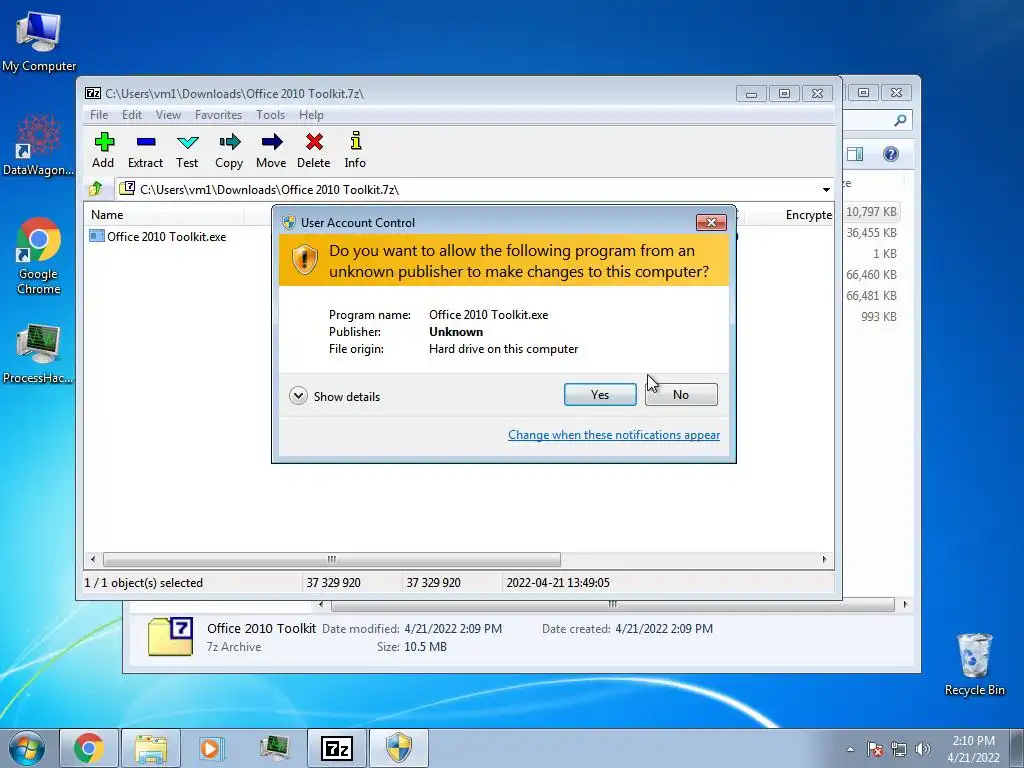This screenshot has width=1024, height=768.
Task: Open the My Computer desktop icon
Action: click(x=39, y=40)
